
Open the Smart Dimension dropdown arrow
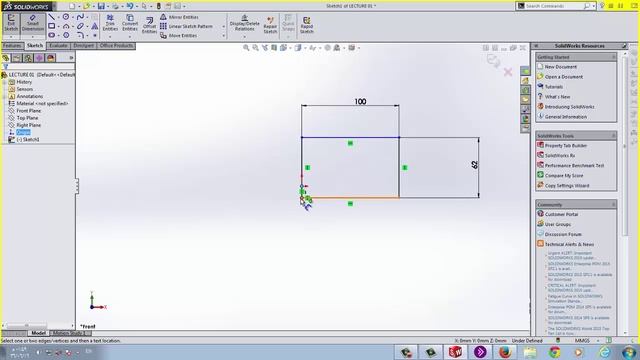pyautogui.click(x=33, y=37)
